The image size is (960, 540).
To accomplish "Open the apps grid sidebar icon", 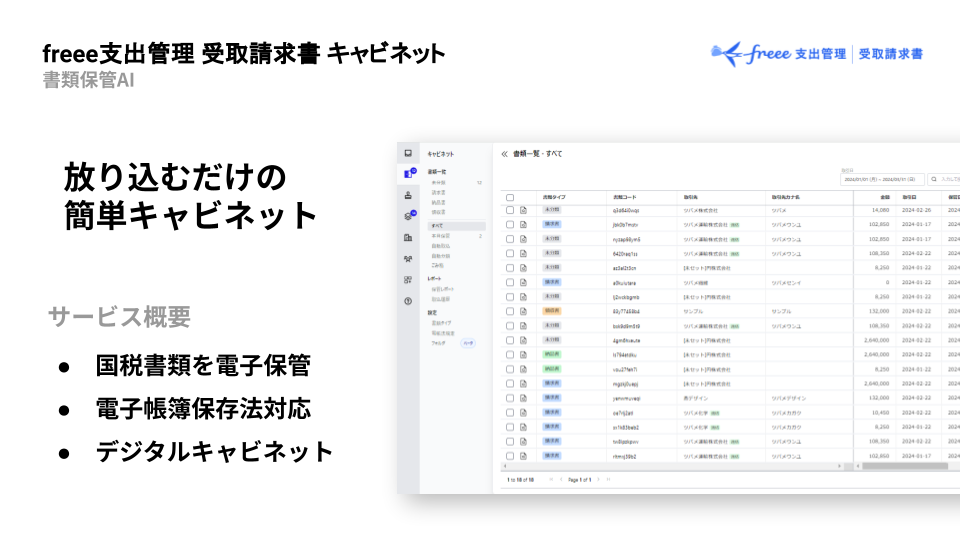I will [408, 280].
